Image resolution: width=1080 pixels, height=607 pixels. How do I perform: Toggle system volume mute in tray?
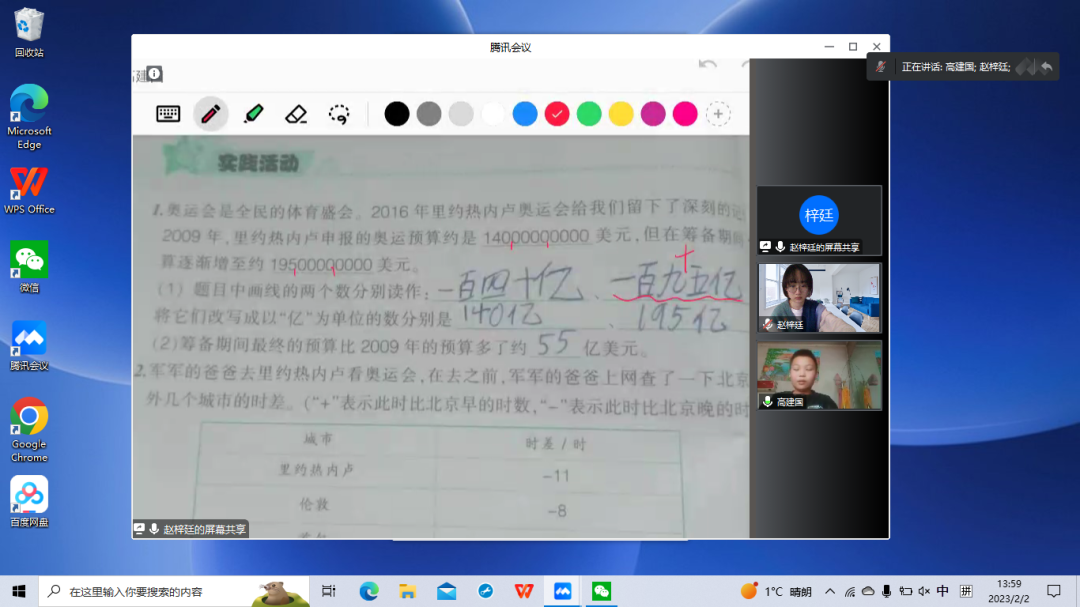pyautogui.click(x=924, y=591)
